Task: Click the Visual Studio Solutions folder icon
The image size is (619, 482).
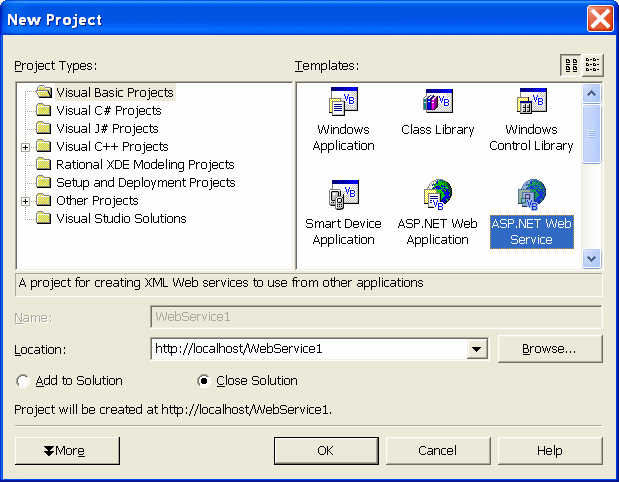Action: [44, 218]
